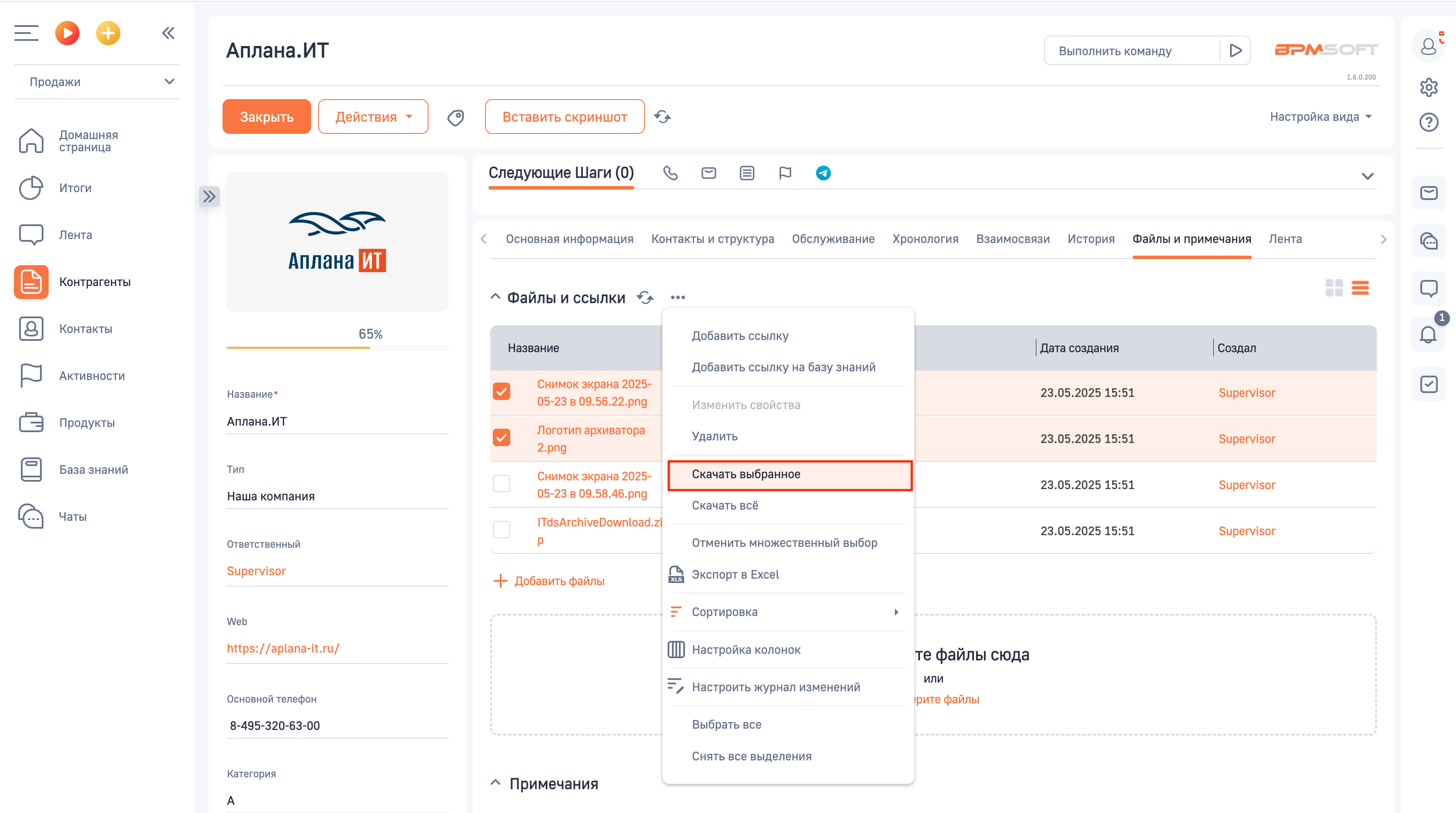This screenshot has width=1456, height=813.
Task: Click the orange play process button
Action: (x=67, y=33)
